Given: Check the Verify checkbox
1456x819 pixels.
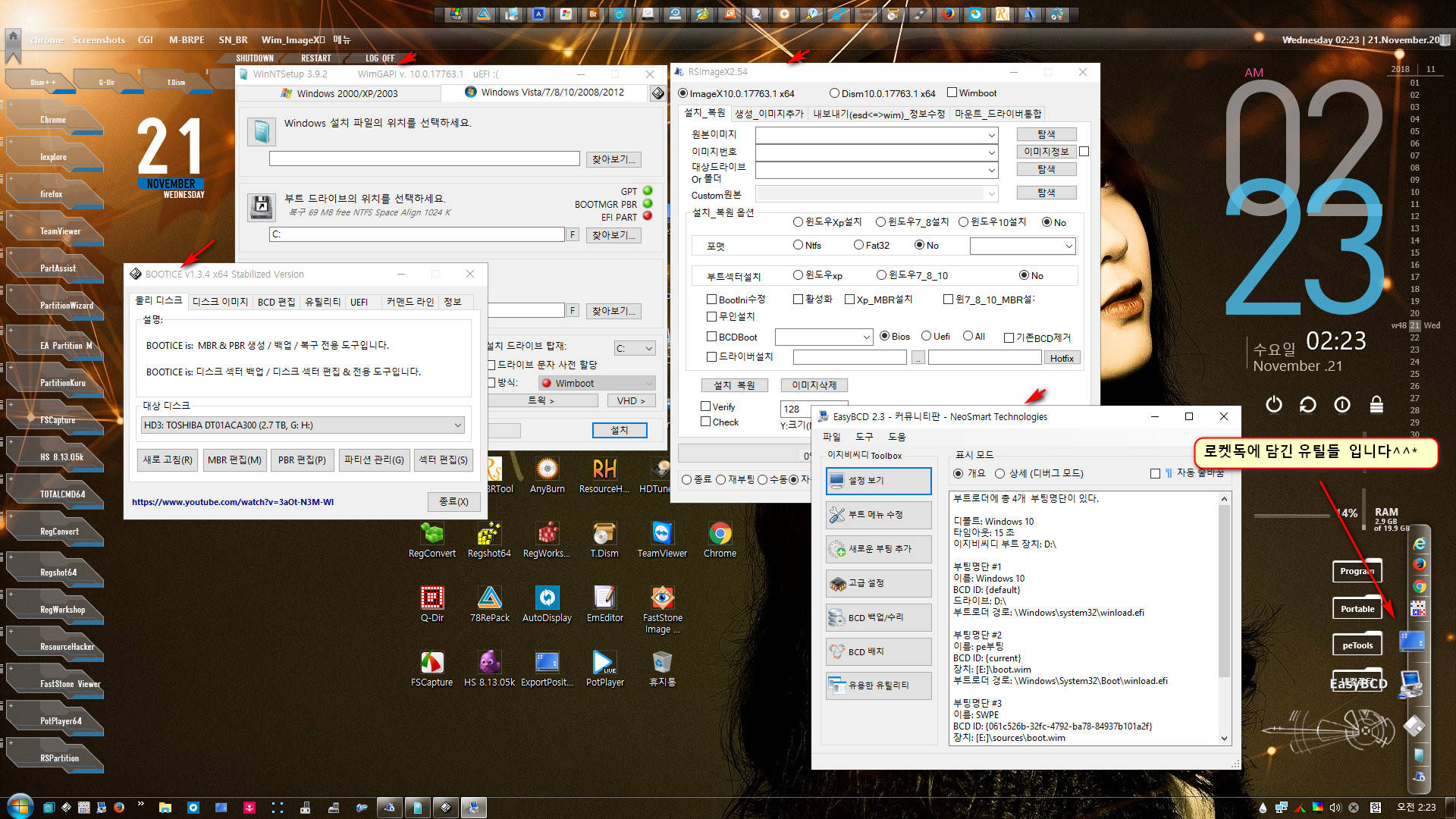Looking at the screenshot, I should click(706, 406).
